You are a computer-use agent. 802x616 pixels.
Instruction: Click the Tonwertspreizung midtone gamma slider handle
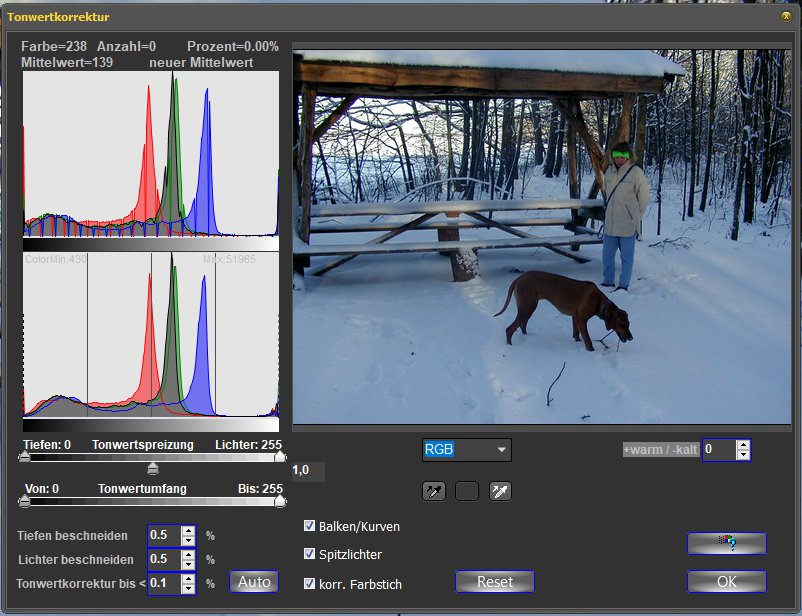coord(153,468)
